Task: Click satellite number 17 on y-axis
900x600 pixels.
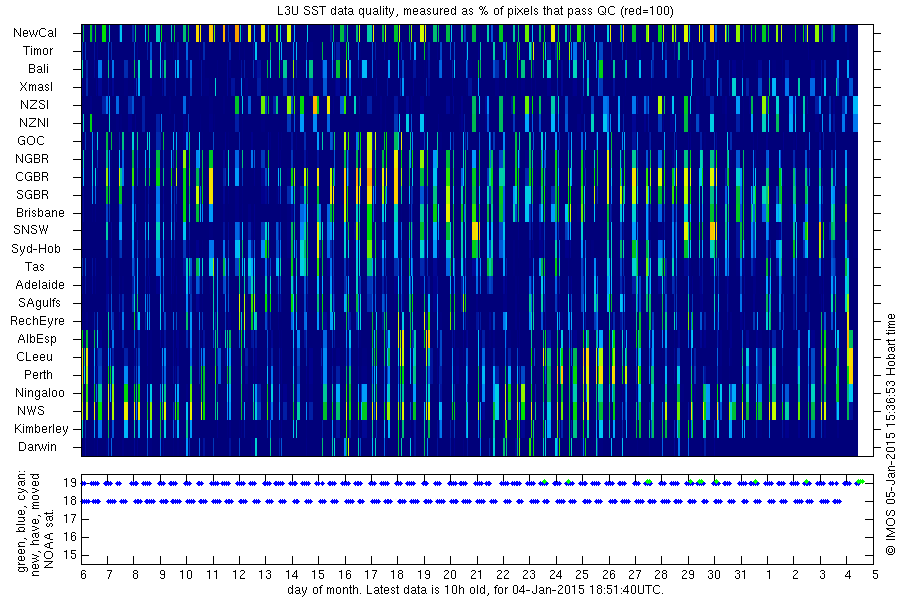Action: [x=70, y=520]
